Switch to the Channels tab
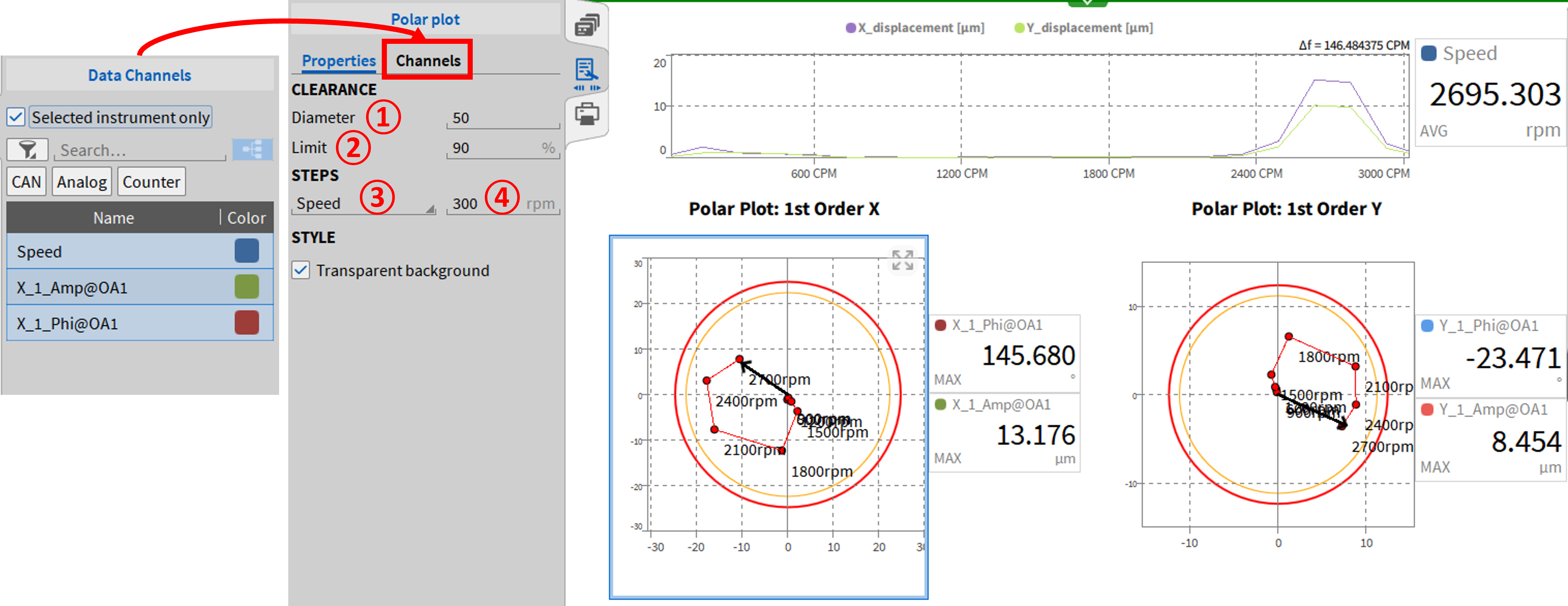This screenshot has width=1568, height=606. [428, 60]
